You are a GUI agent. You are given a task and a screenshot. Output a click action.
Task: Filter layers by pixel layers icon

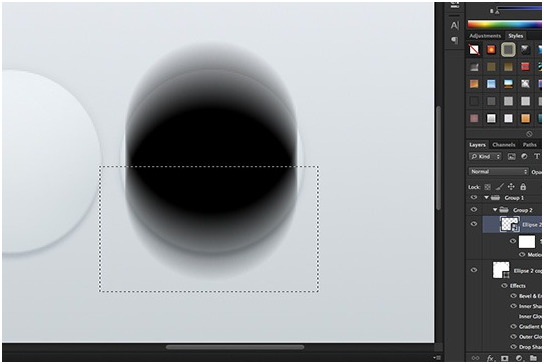(511, 156)
